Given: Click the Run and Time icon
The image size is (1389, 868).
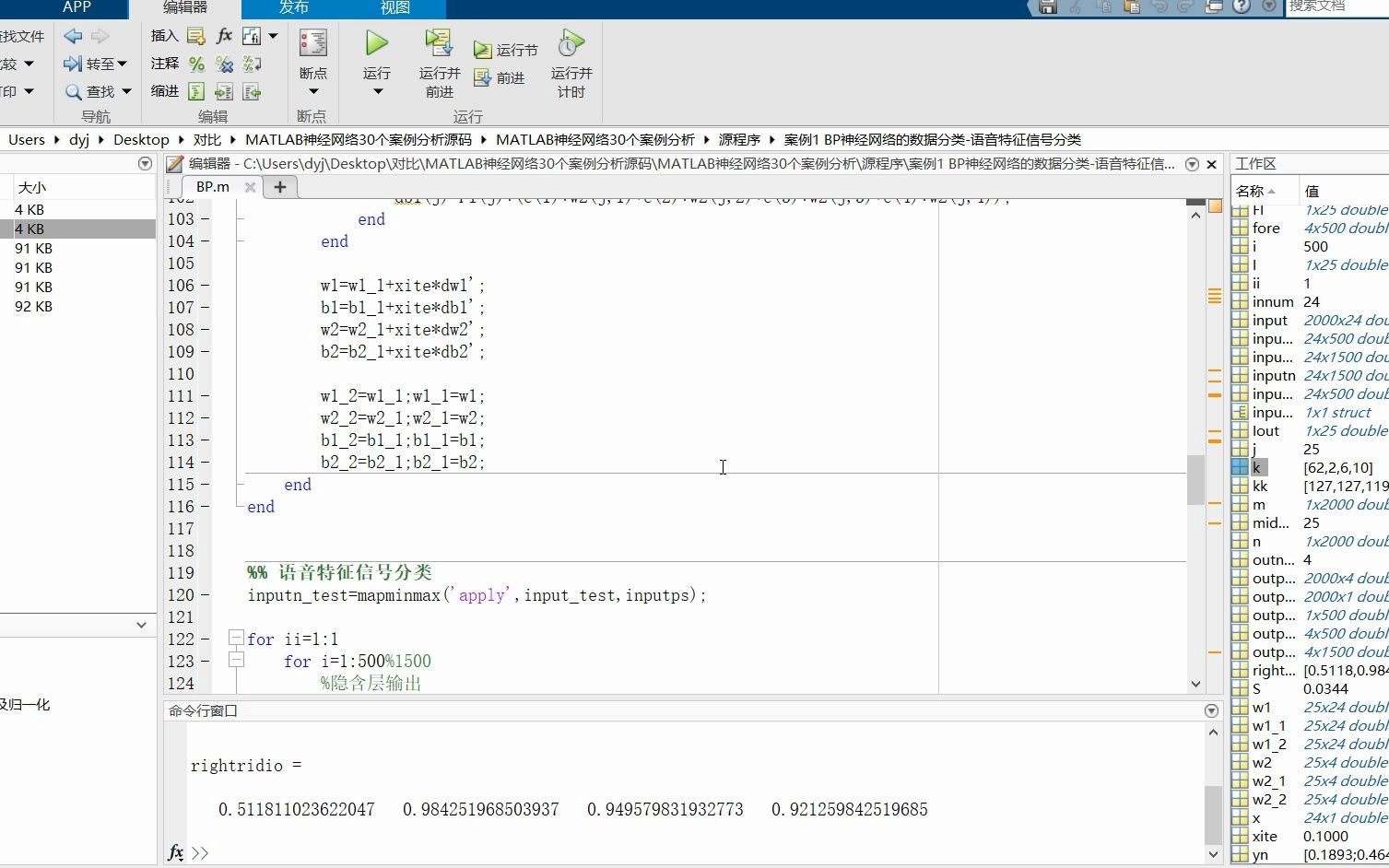Looking at the screenshot, I should (571, 43).
